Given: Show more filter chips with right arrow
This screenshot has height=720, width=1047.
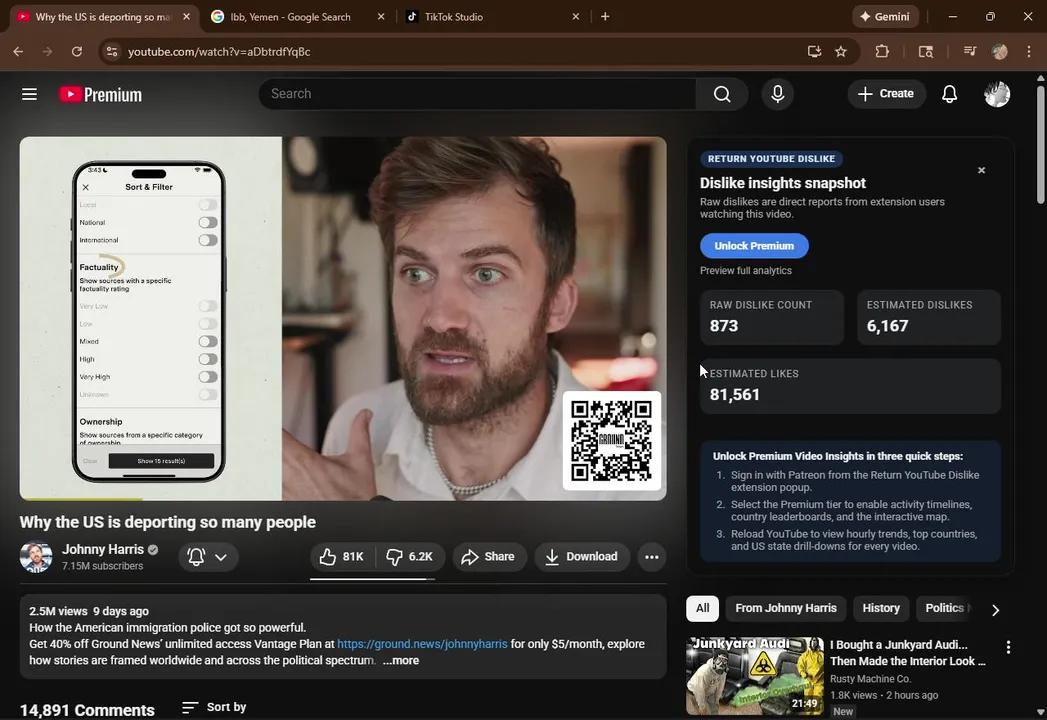Looking at the screenshot, I should pos(996,610).
